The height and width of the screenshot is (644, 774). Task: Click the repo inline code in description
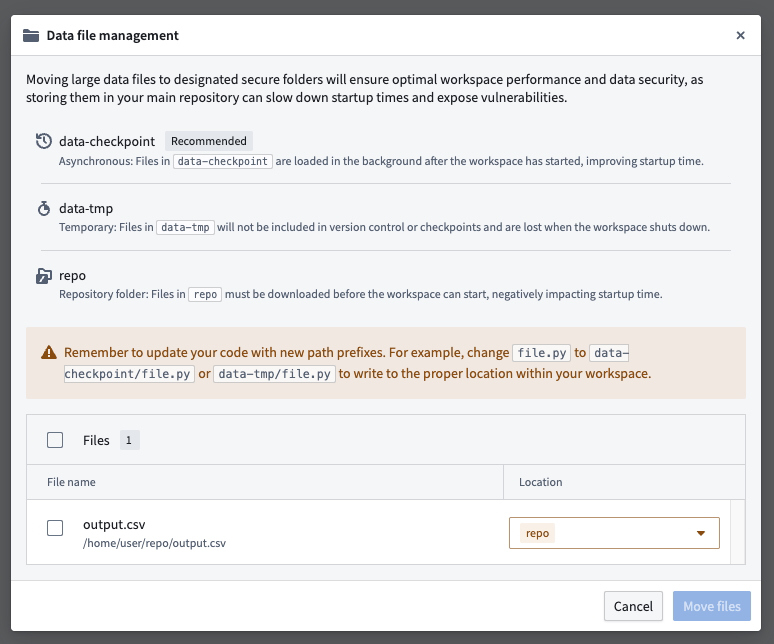(205, 295)
